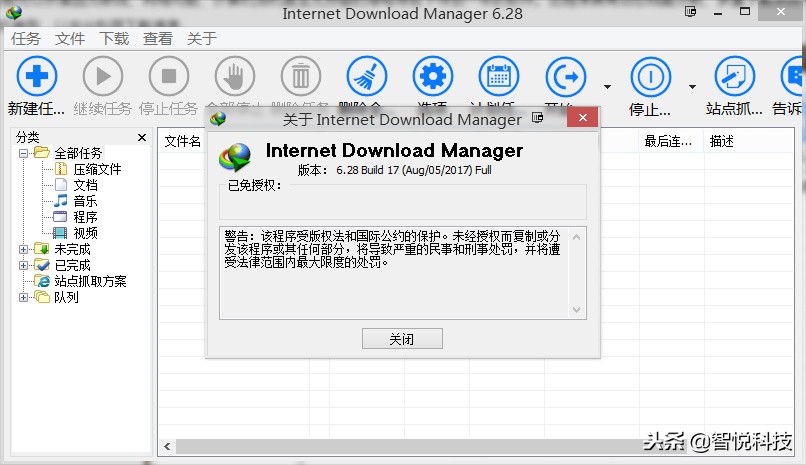Open the Site Grabber (站点抓取) toolbar icon
This screenshot has height=465, width=806.
coord(735,77)
